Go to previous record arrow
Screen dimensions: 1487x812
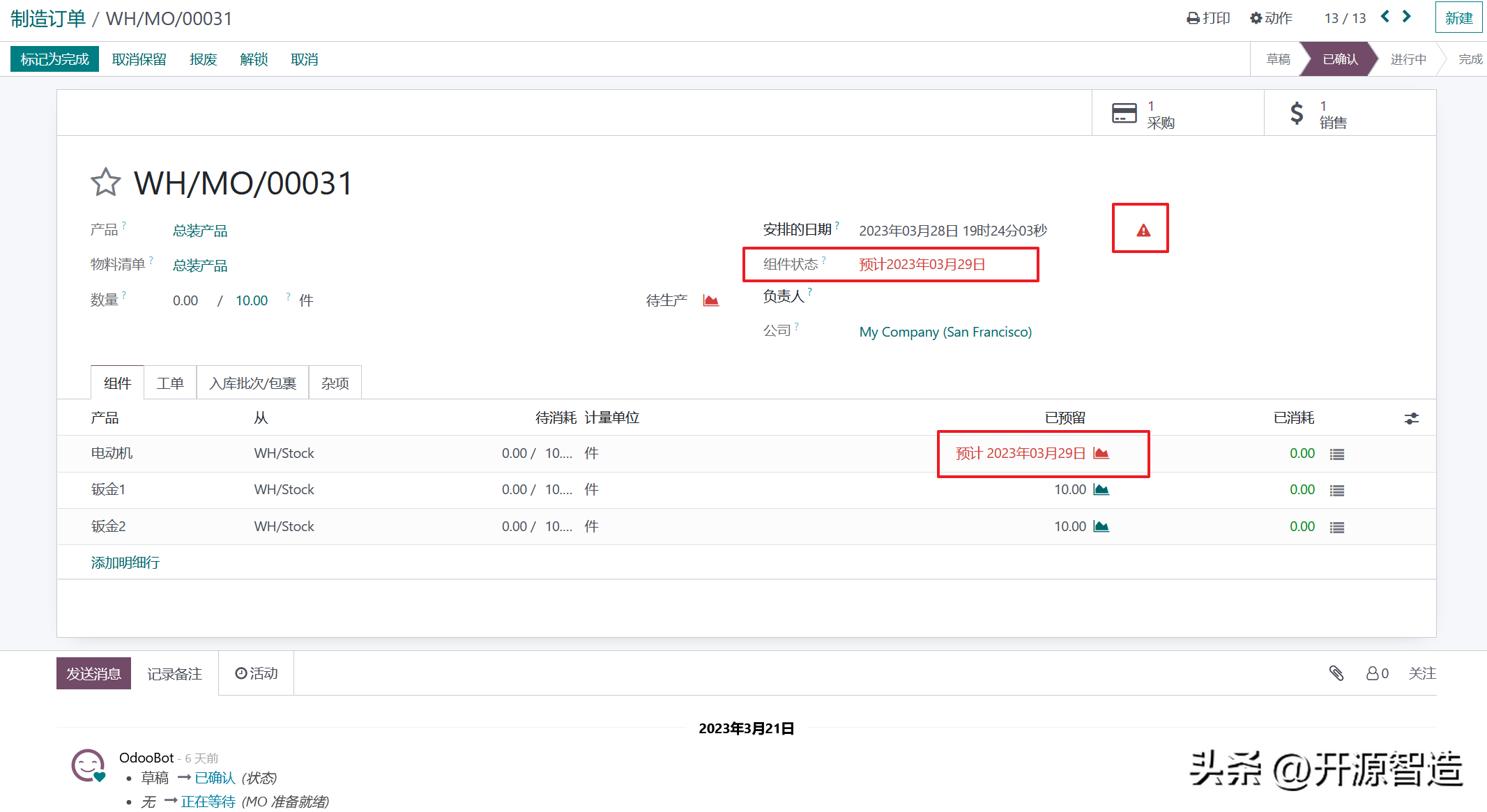[x=1385, y=17]
